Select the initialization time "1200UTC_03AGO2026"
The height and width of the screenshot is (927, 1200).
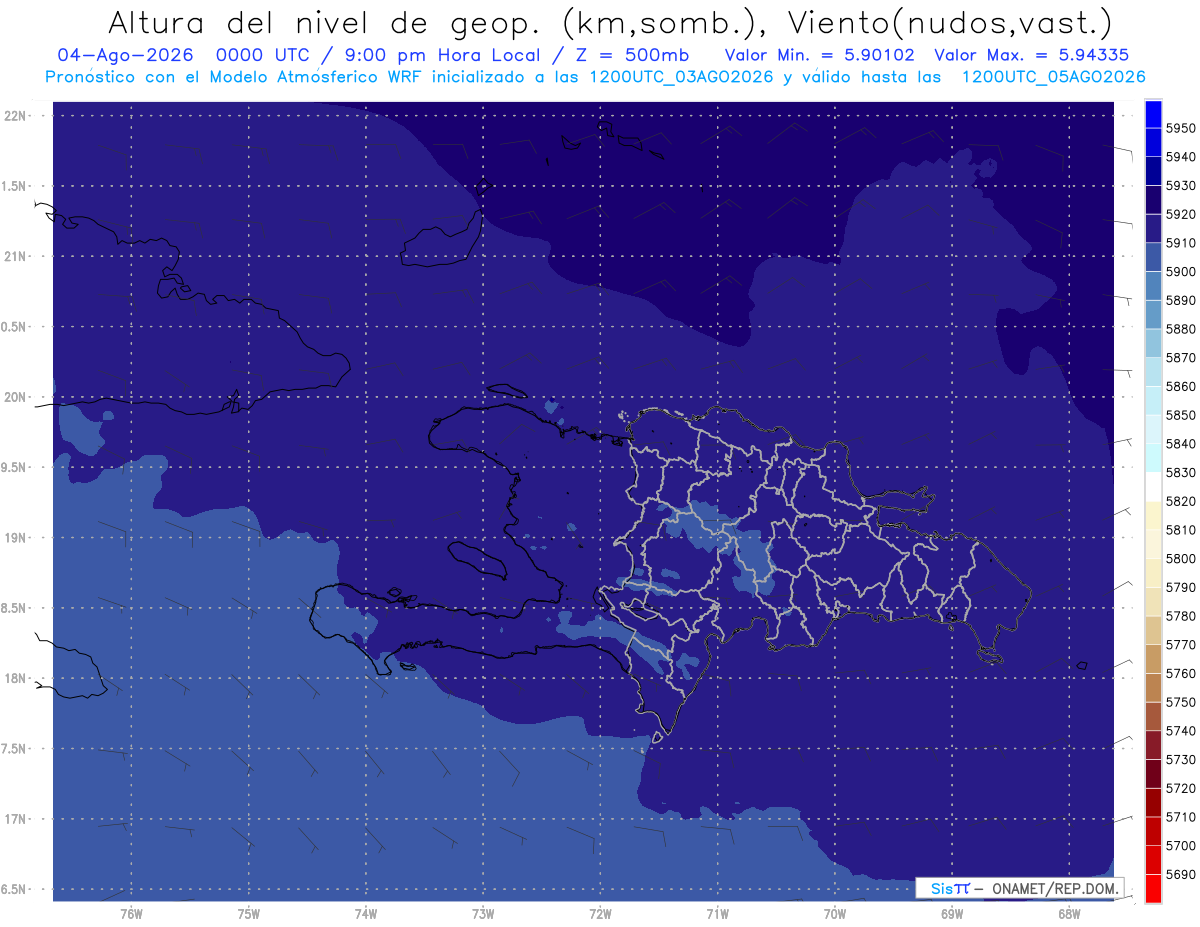click(x=680, y=76)
